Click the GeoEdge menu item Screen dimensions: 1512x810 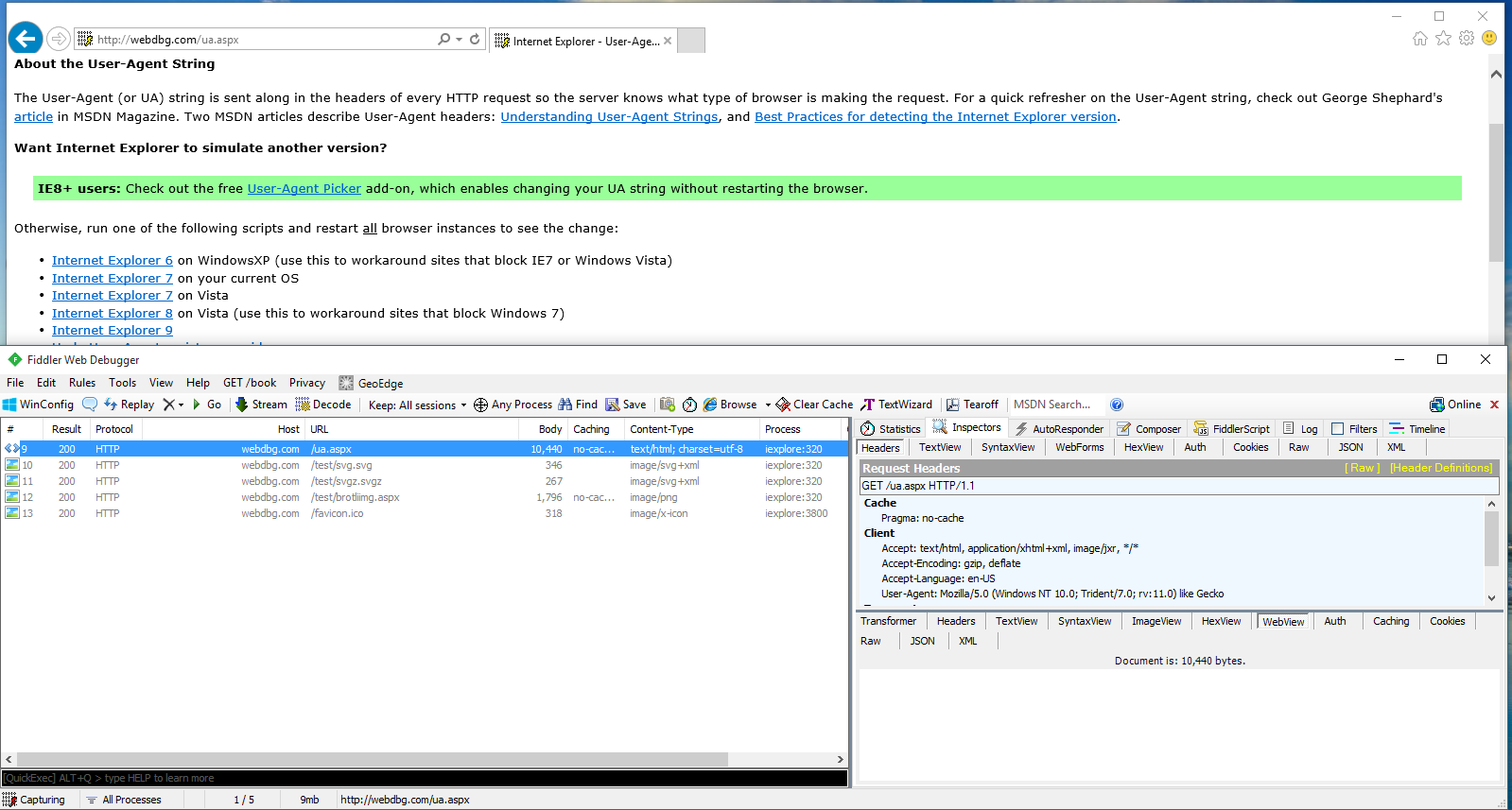pyautogui.click(x=371, y=383)
